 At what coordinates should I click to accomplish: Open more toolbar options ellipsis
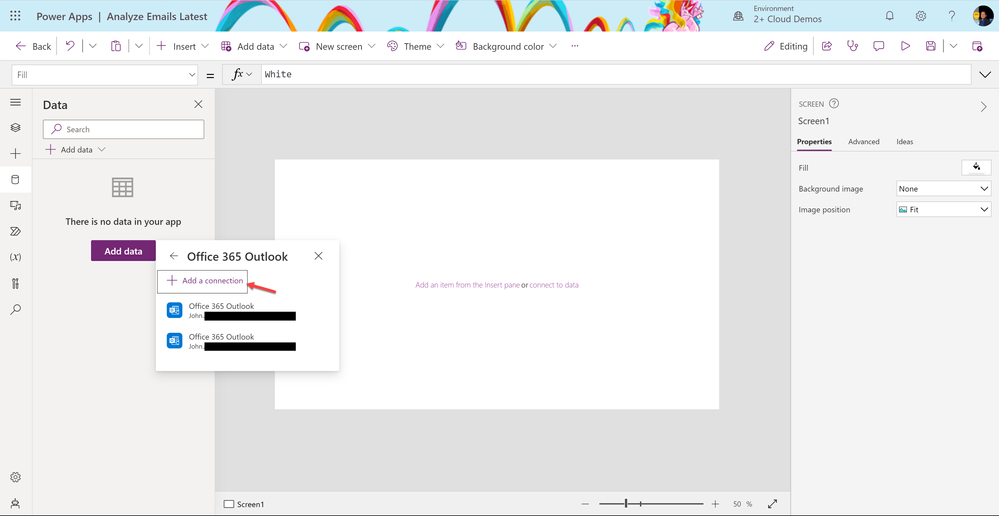tap(575, 46)
